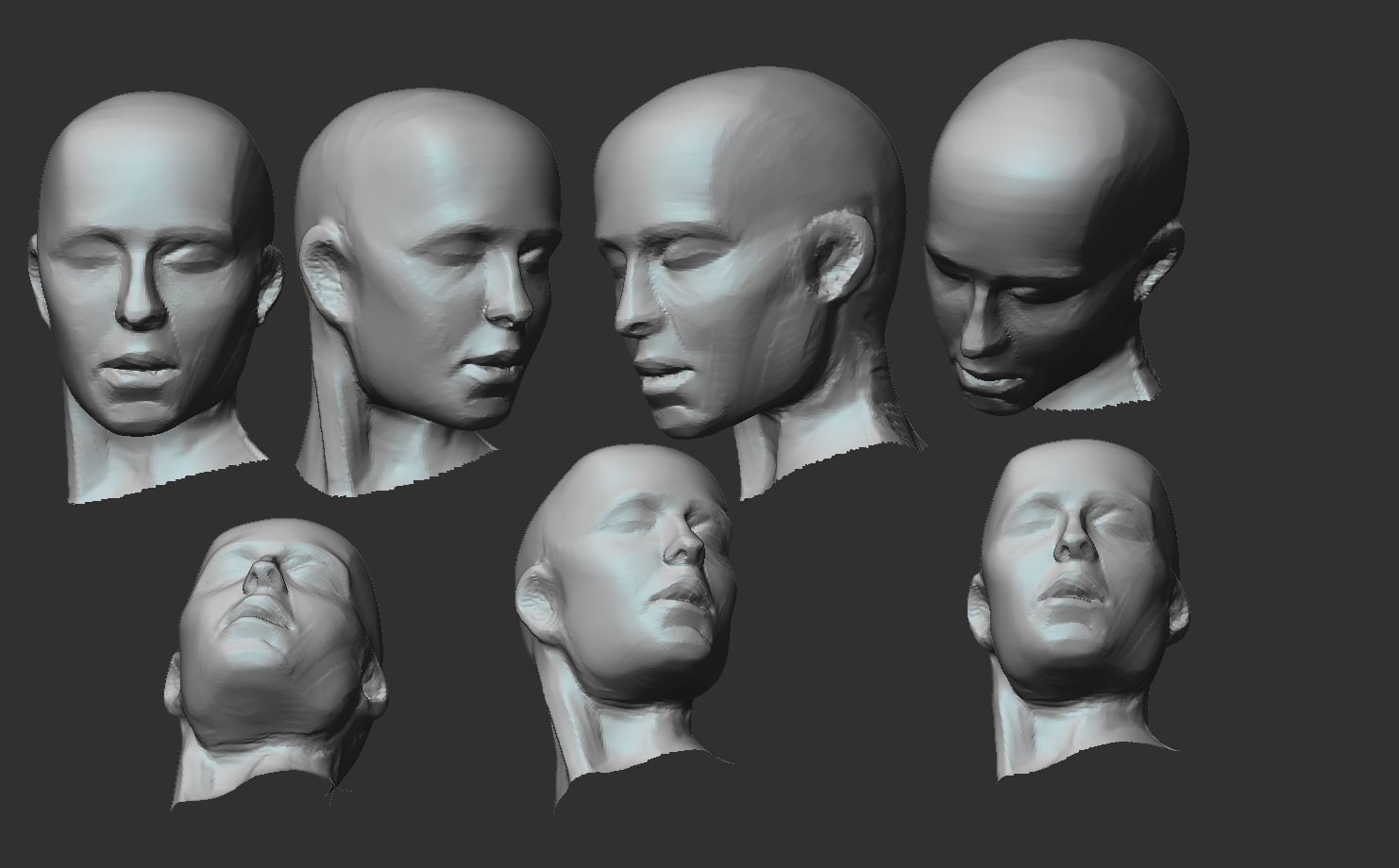Select the near-profile head facing left

[750, 283]
